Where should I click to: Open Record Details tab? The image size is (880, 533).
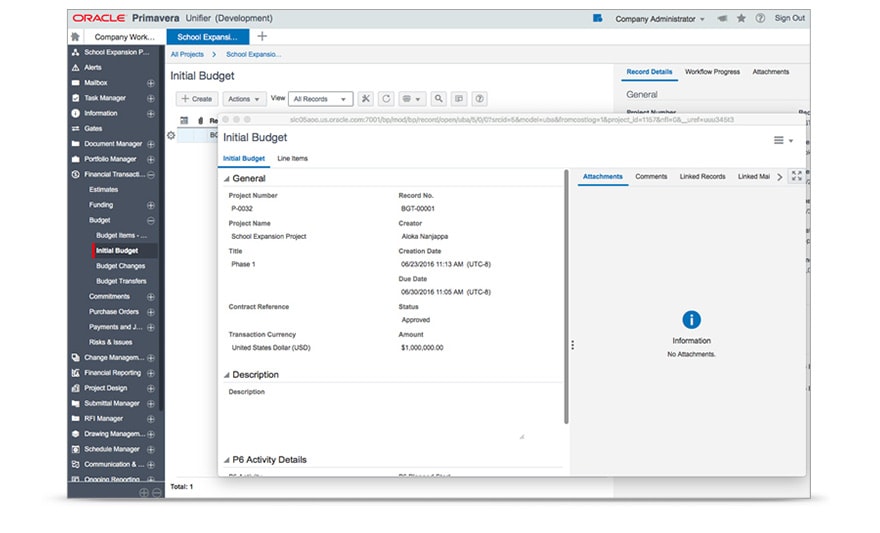coord(649,72)
